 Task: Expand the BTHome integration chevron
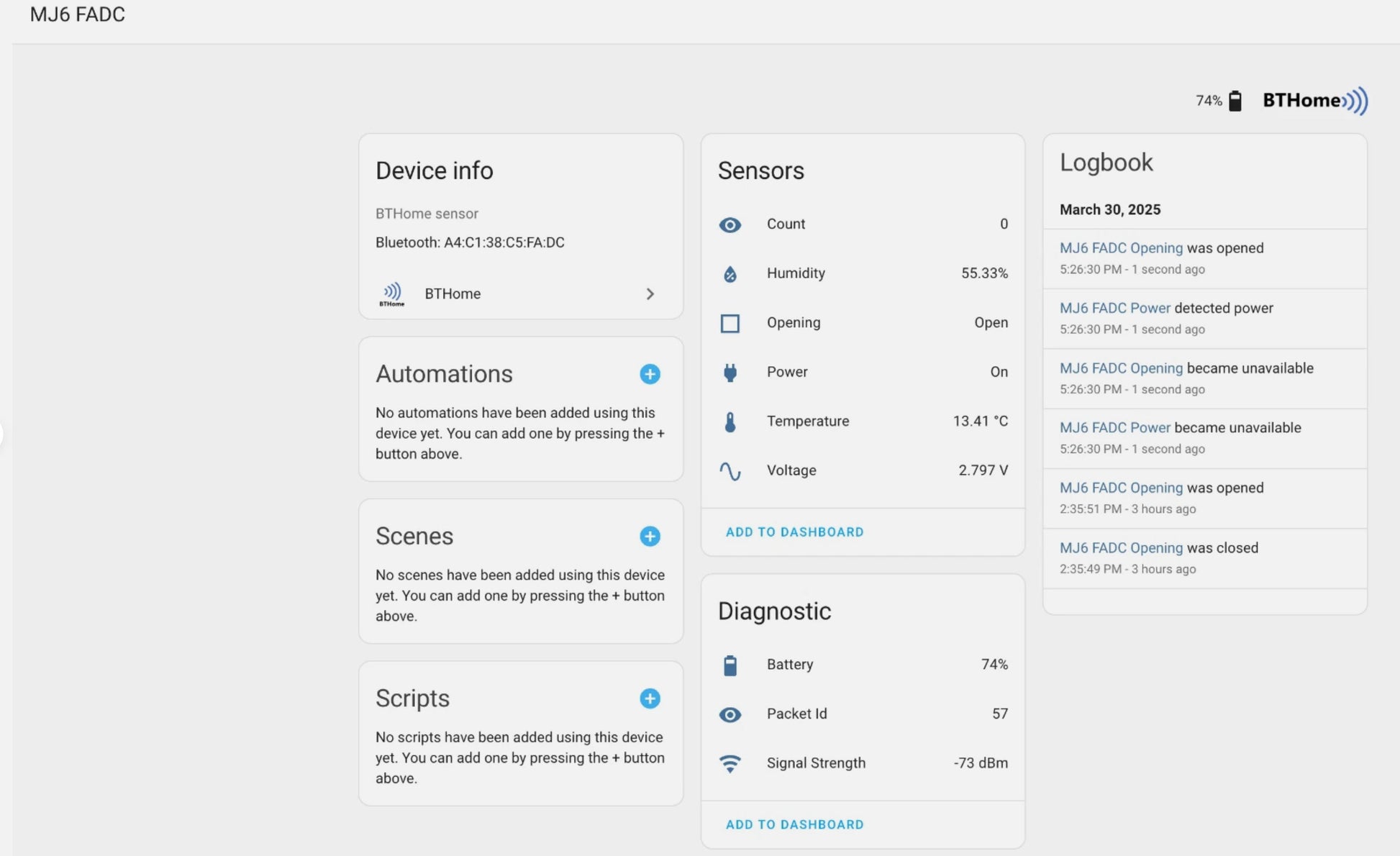click(650, 294)
